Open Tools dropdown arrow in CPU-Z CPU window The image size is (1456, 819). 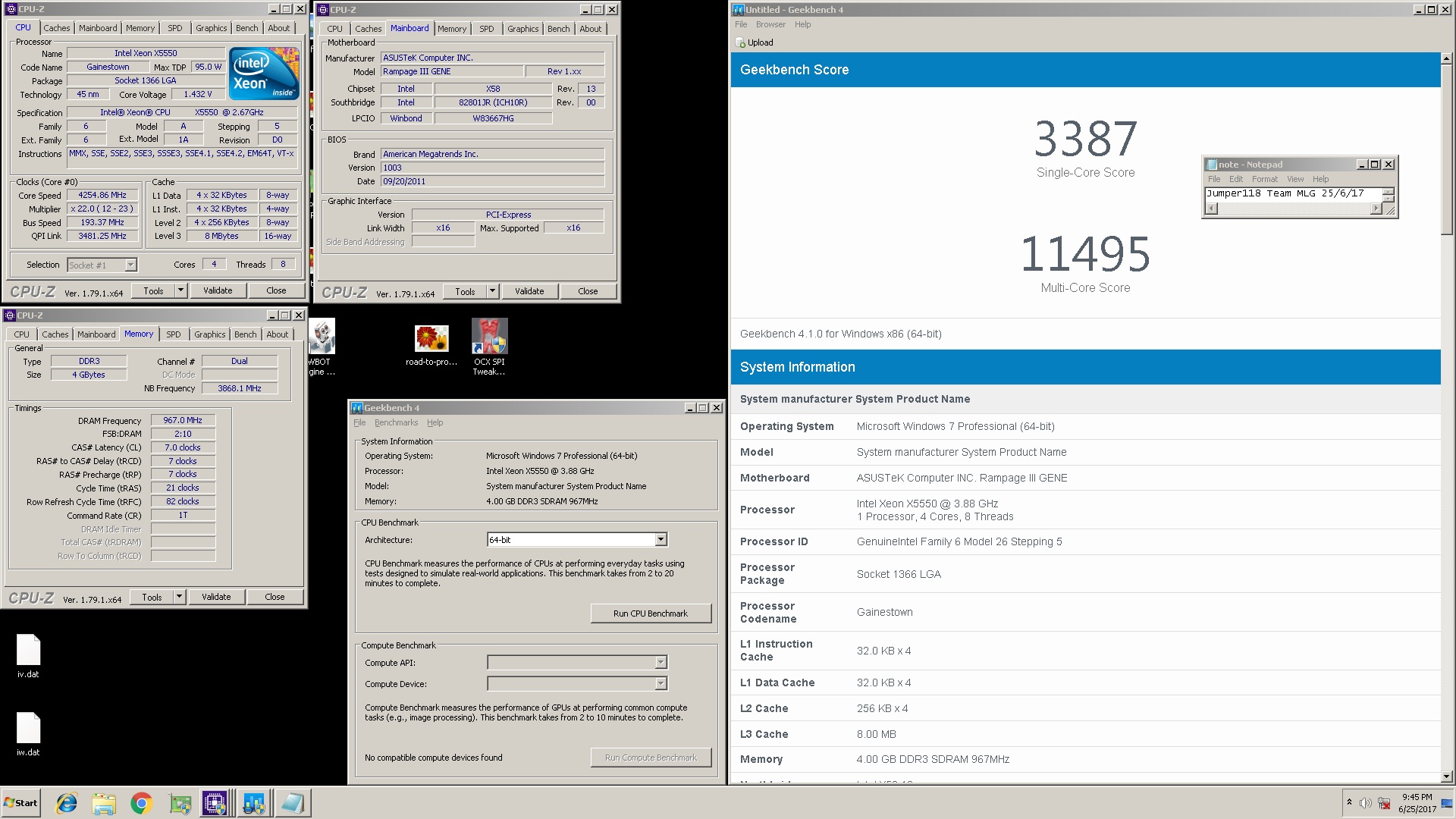[180, 290]
